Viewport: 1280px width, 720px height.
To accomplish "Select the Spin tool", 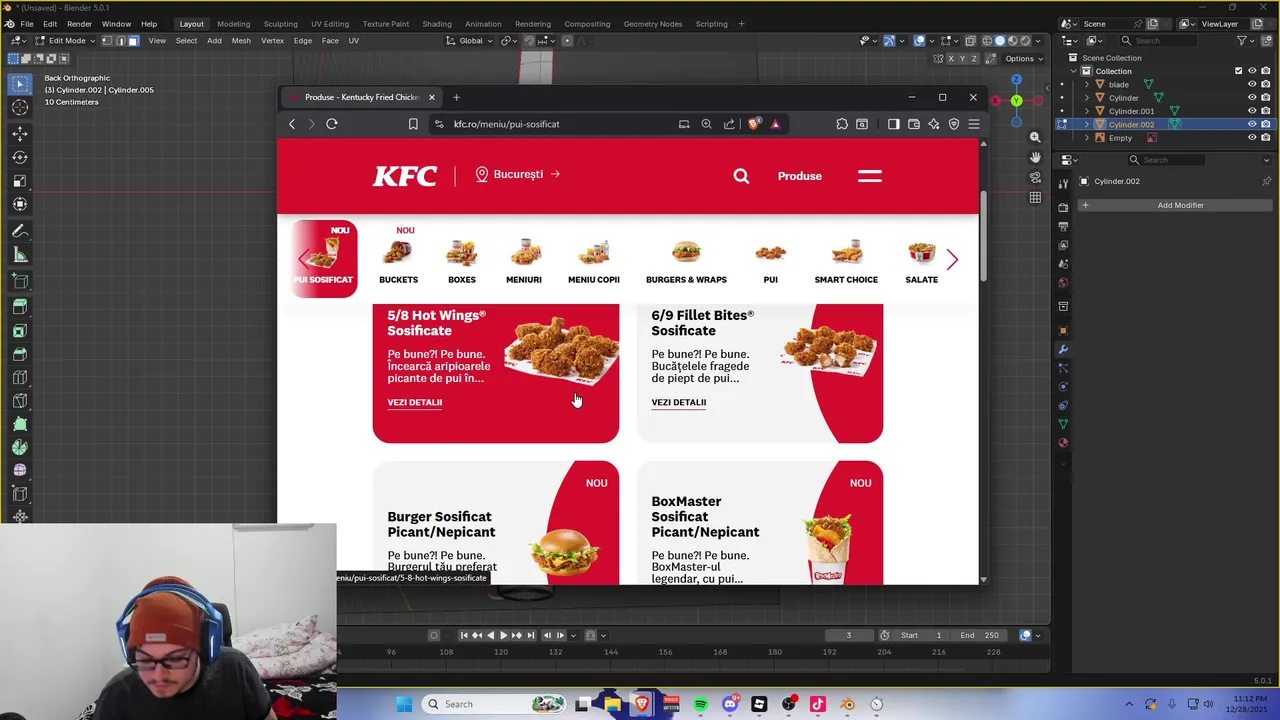I will (20, 447).
